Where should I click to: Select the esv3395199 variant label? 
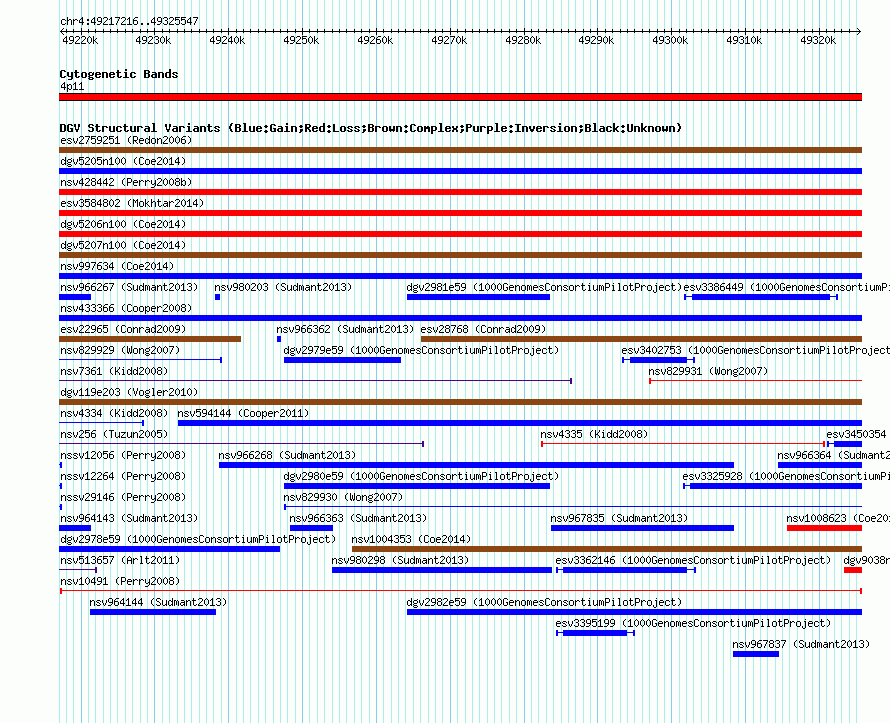click(x=693, y=623)
